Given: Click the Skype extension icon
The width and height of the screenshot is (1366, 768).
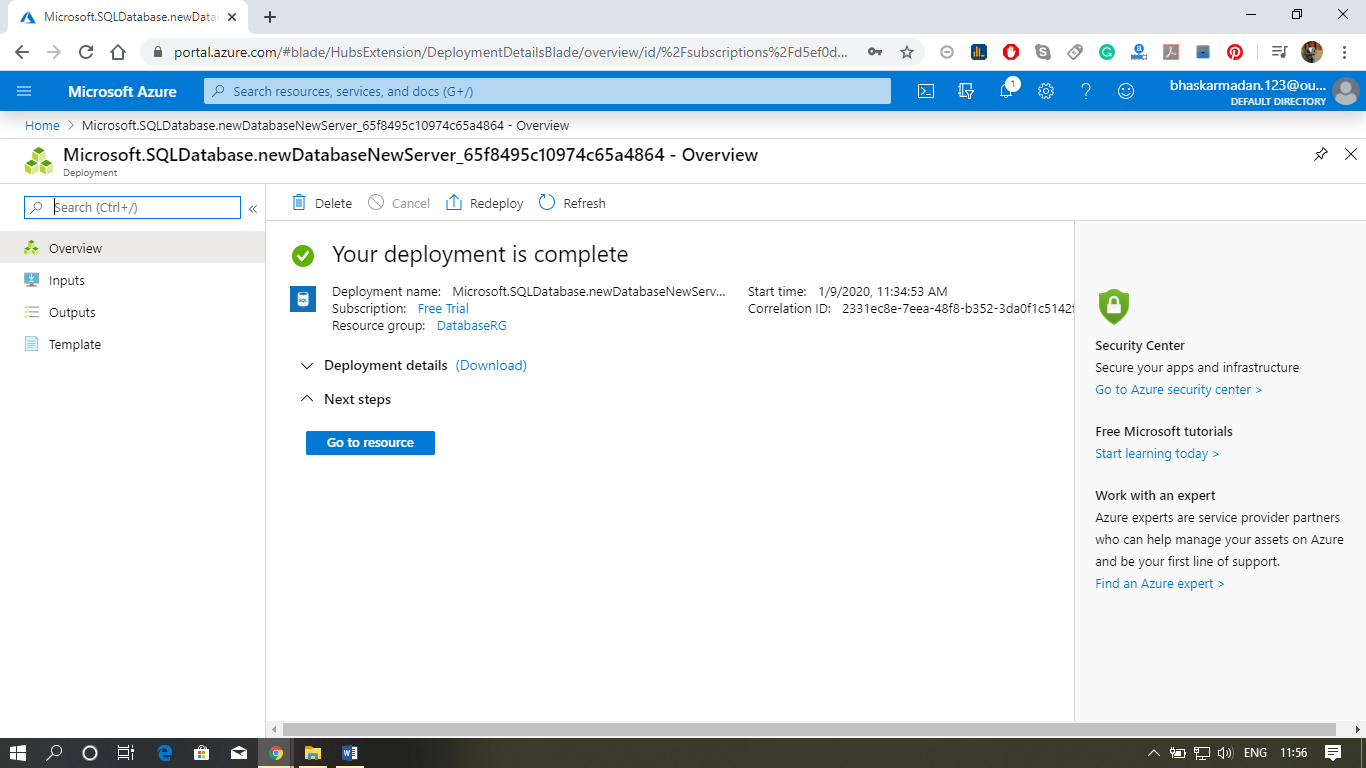Looking at the screenshot, I should [x=1043, y=52].
